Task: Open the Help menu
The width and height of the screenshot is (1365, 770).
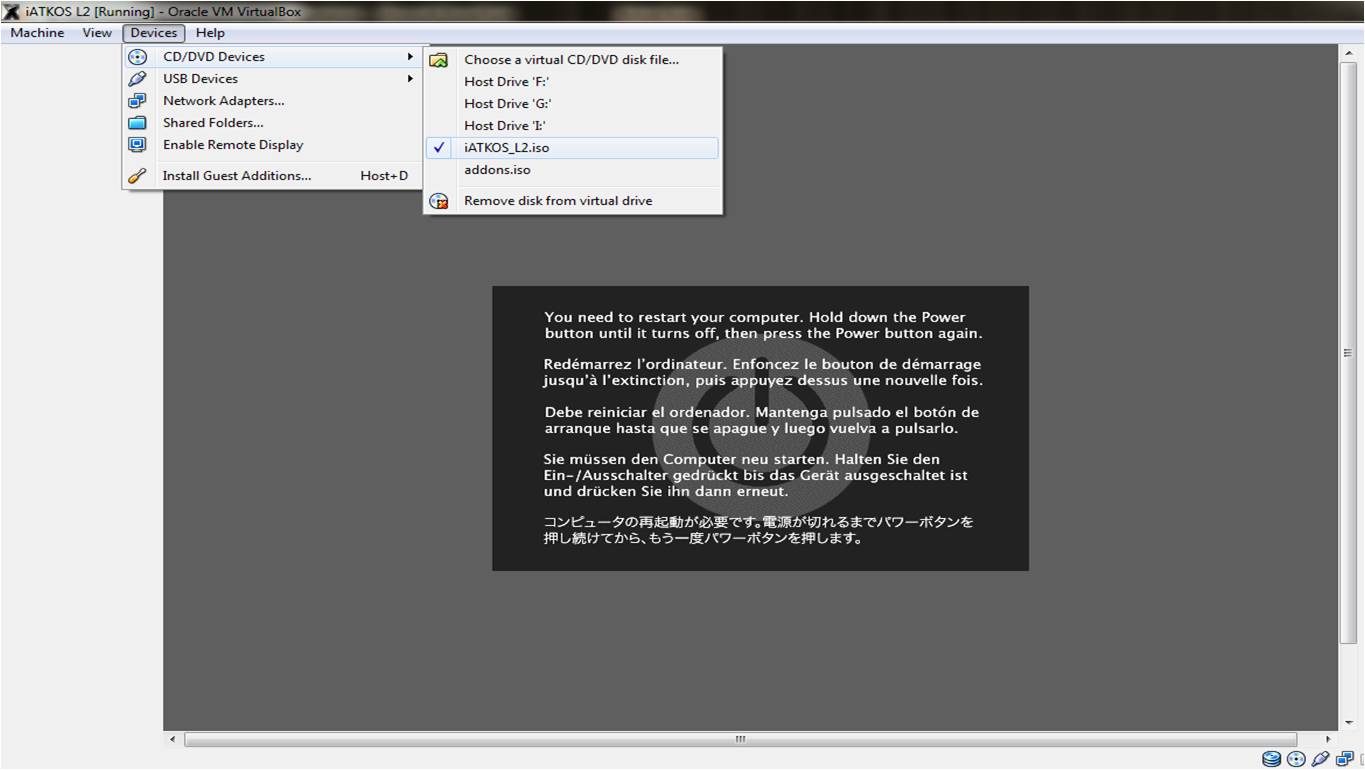Action: pyautogui.click(x=210, y=33)
